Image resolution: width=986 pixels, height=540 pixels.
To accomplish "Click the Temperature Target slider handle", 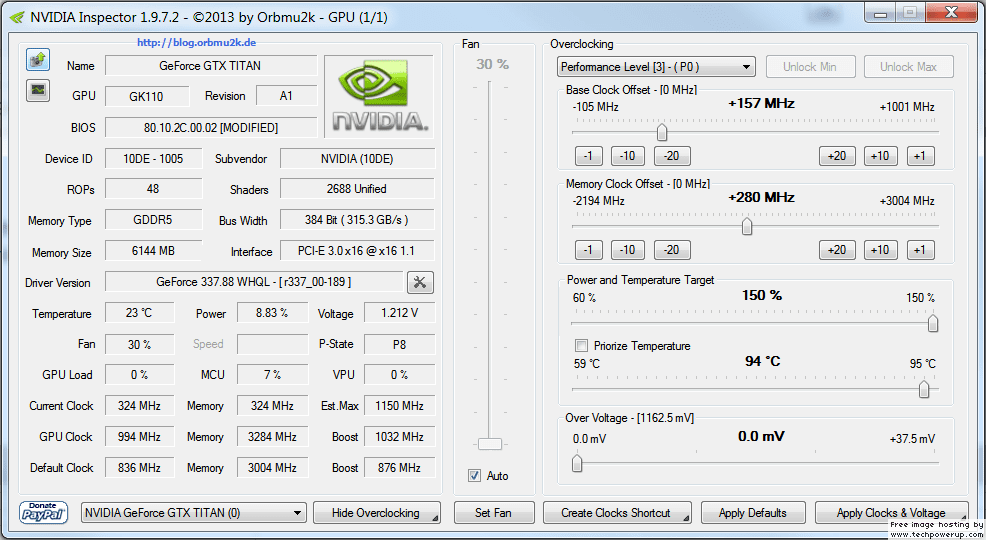I will tap(924, 389).
